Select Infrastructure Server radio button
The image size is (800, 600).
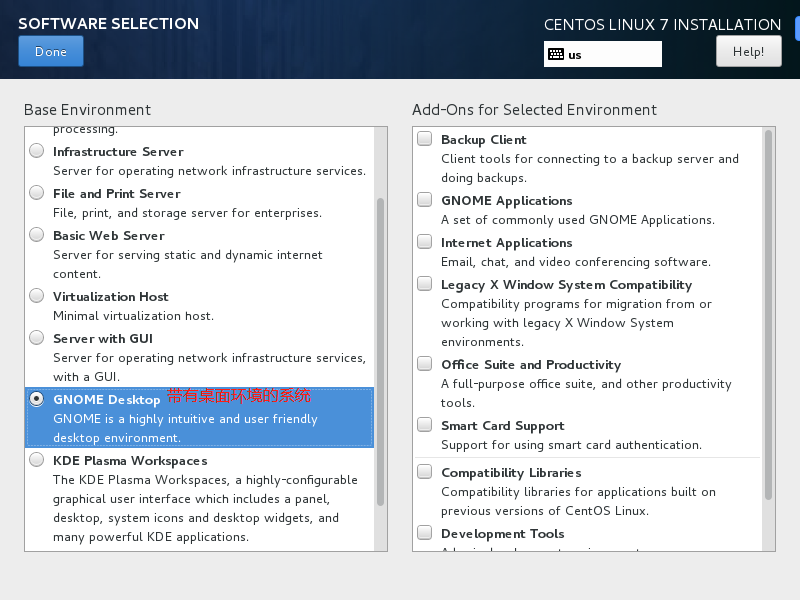[37, 151]
